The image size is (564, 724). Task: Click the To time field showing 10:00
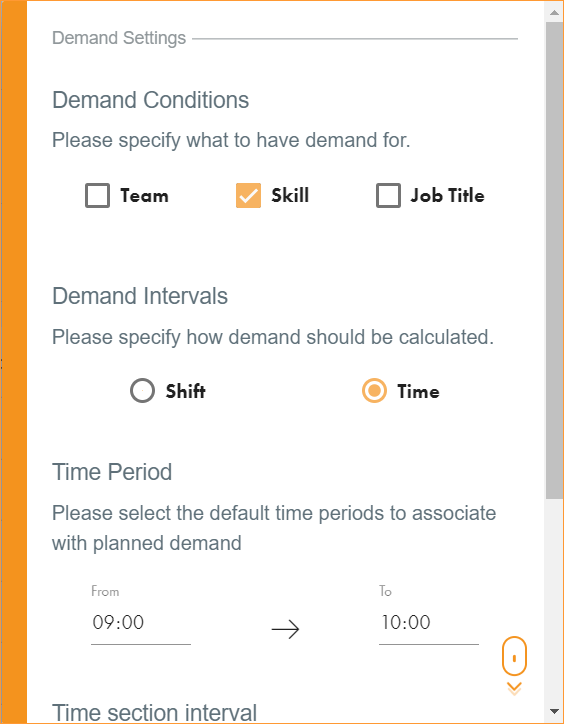(429, 622)
